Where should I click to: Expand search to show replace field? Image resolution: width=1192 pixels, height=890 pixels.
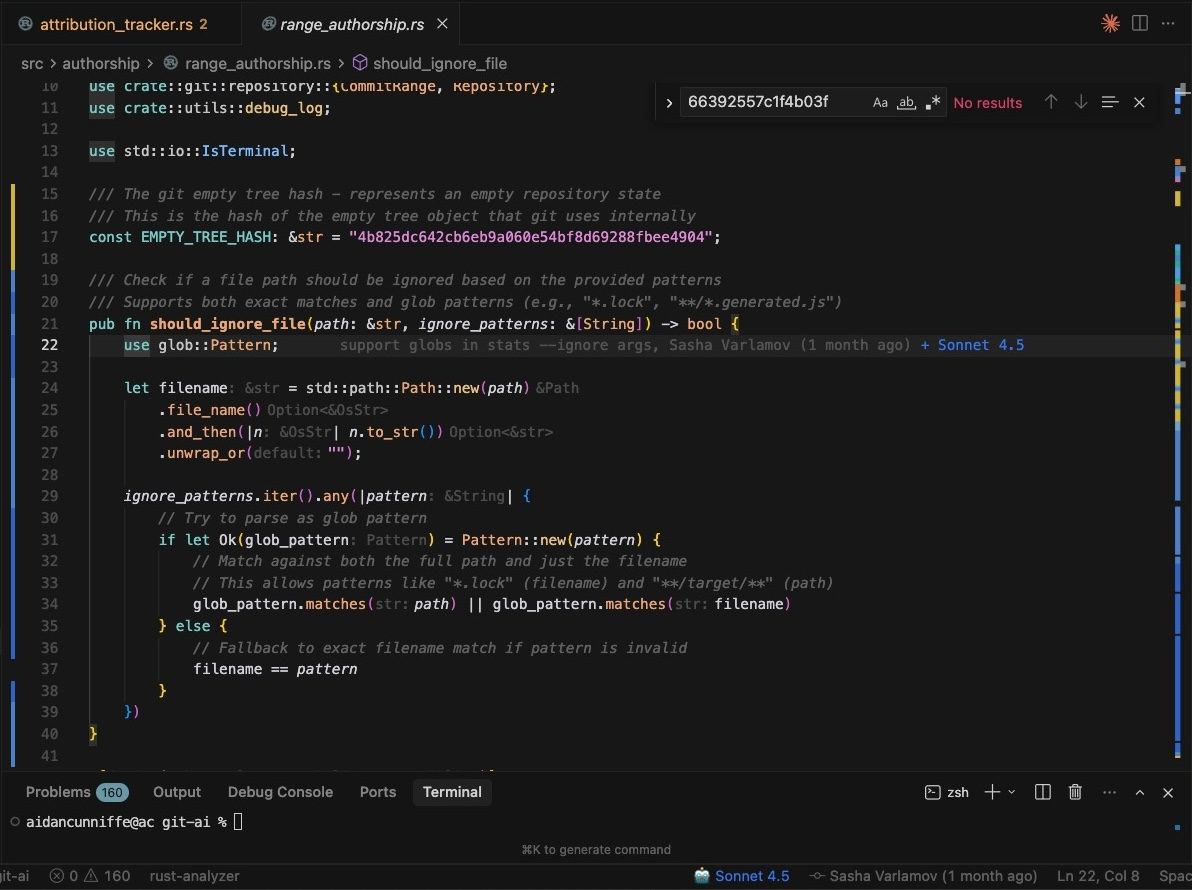(x=668, y=102)
